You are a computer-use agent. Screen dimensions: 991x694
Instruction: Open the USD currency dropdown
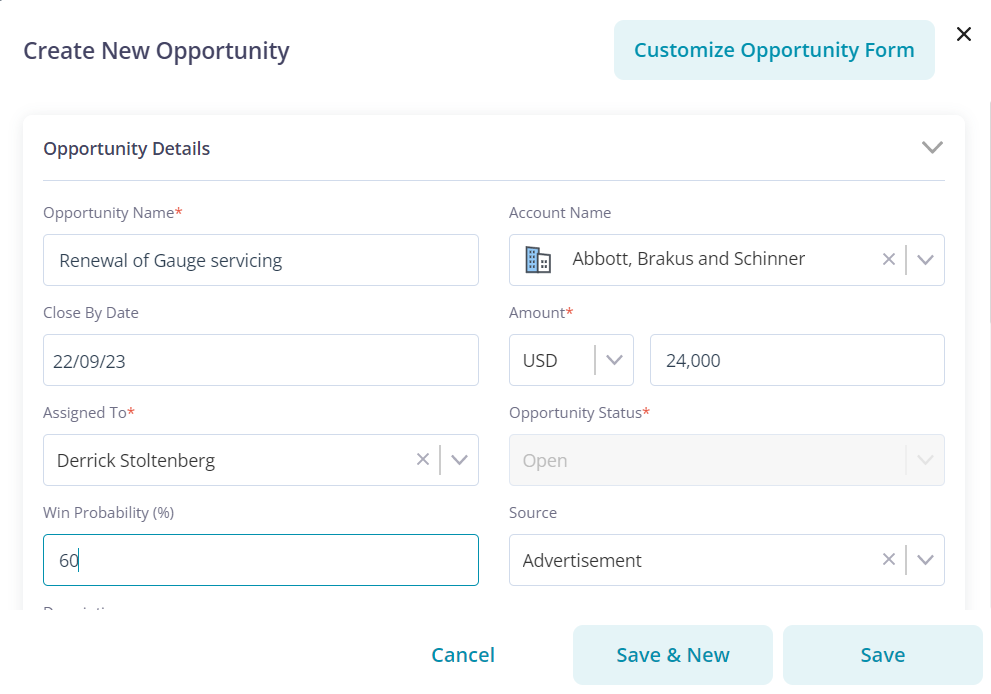click(x=614, y=360)
